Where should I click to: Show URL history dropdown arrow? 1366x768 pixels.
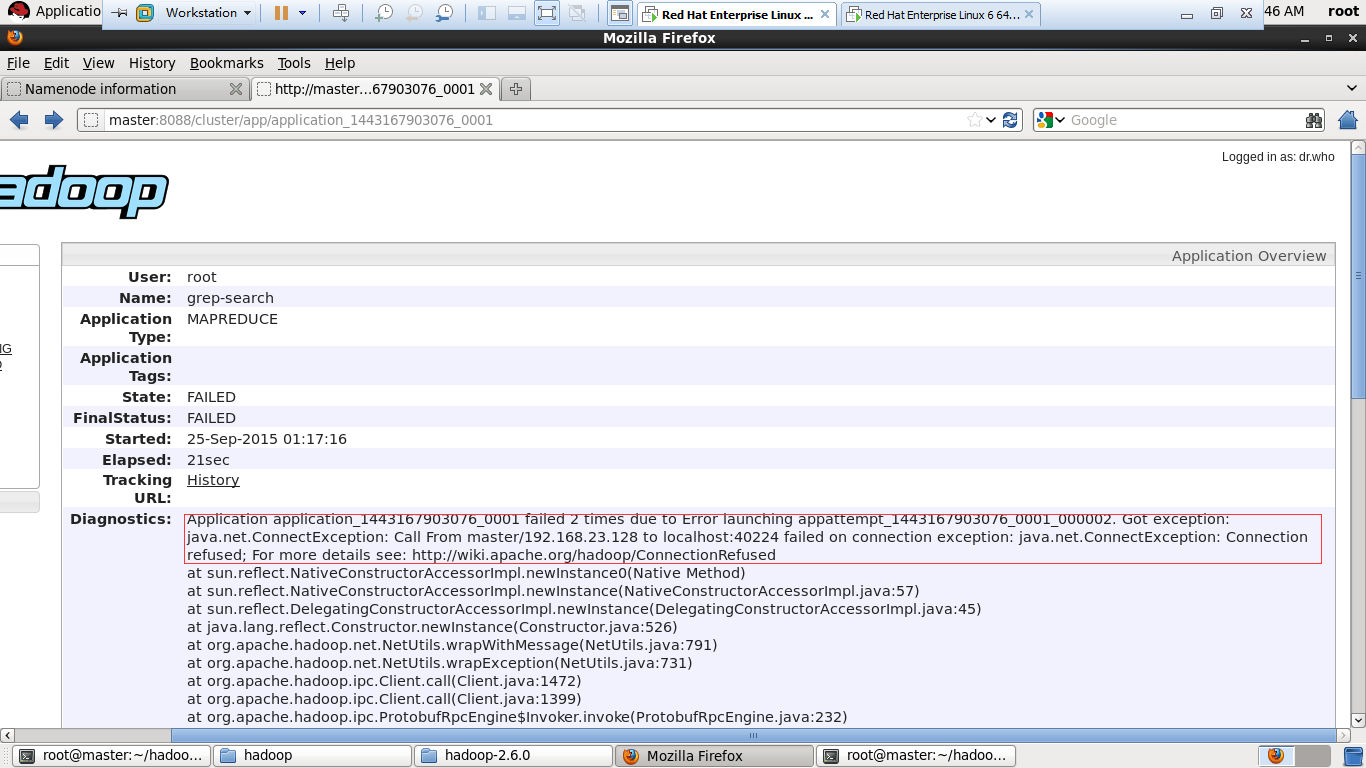pyautogui.click(x=991, y=120)
